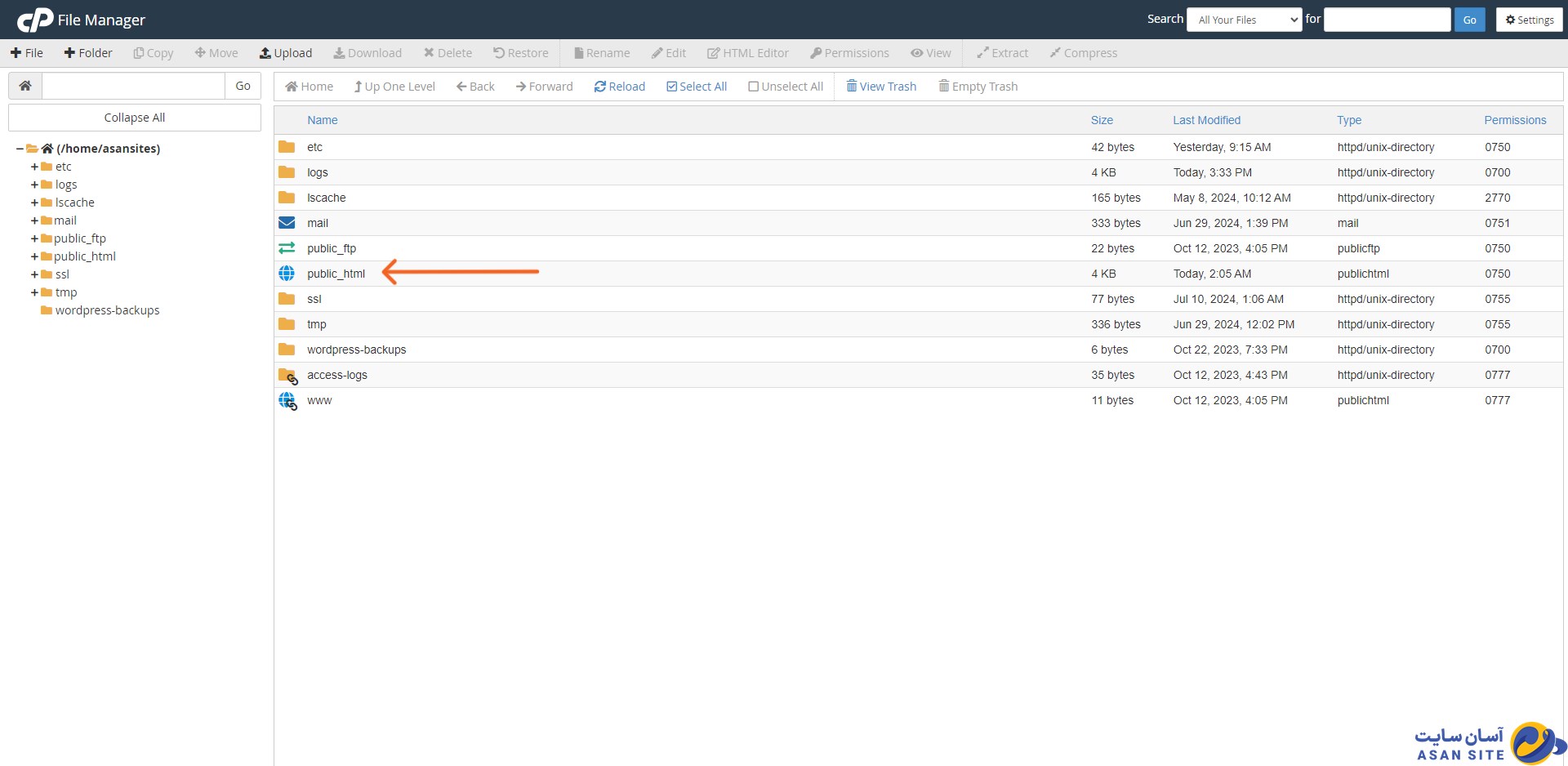
Task: Click the Reload icon button
Action: pyautogui.click(x=600, y=87)
